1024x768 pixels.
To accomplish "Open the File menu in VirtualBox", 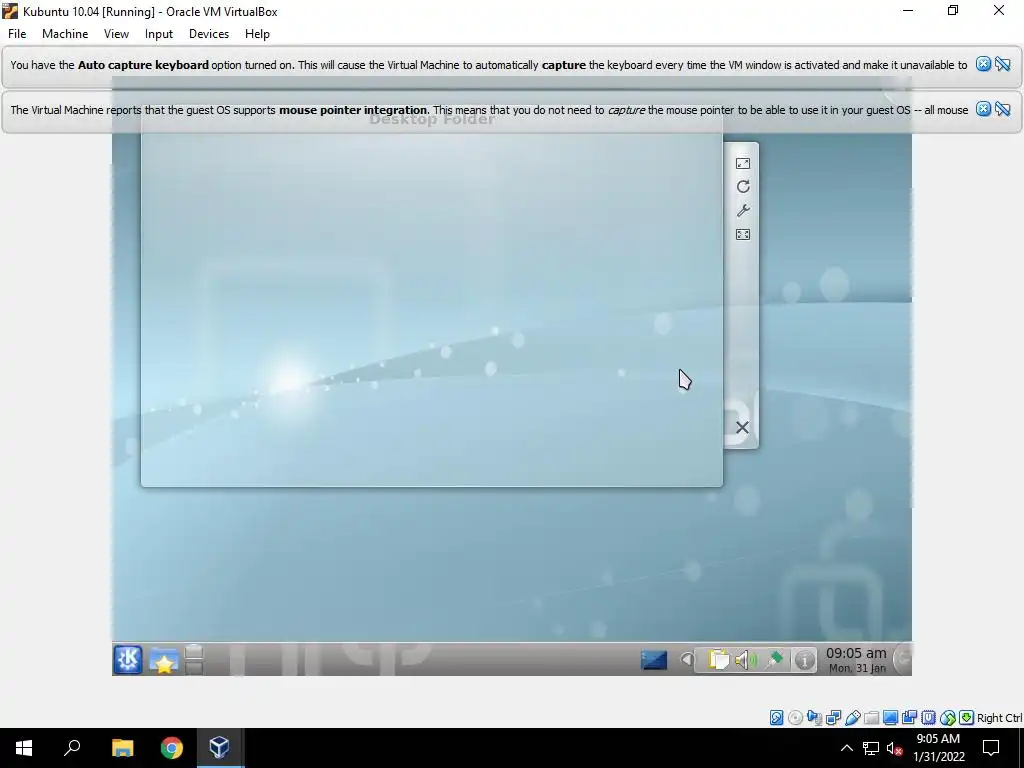I will [17, 34].
